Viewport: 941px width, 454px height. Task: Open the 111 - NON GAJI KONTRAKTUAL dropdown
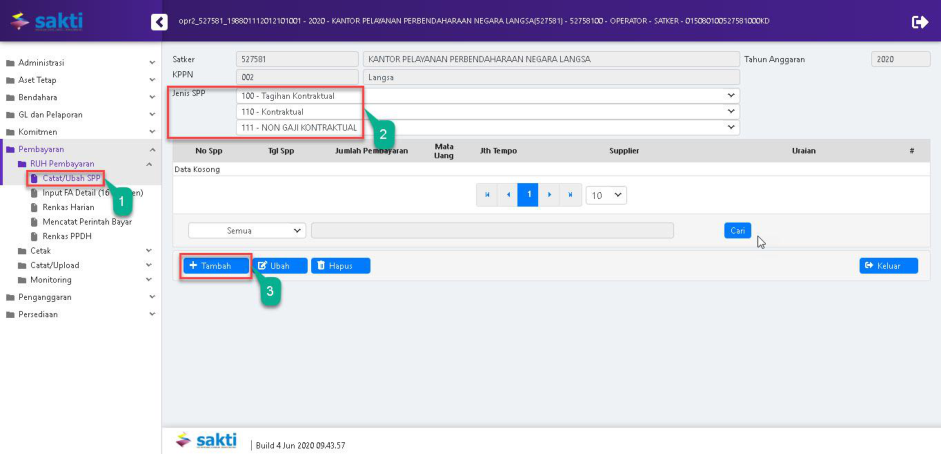[x=487, y=128]
